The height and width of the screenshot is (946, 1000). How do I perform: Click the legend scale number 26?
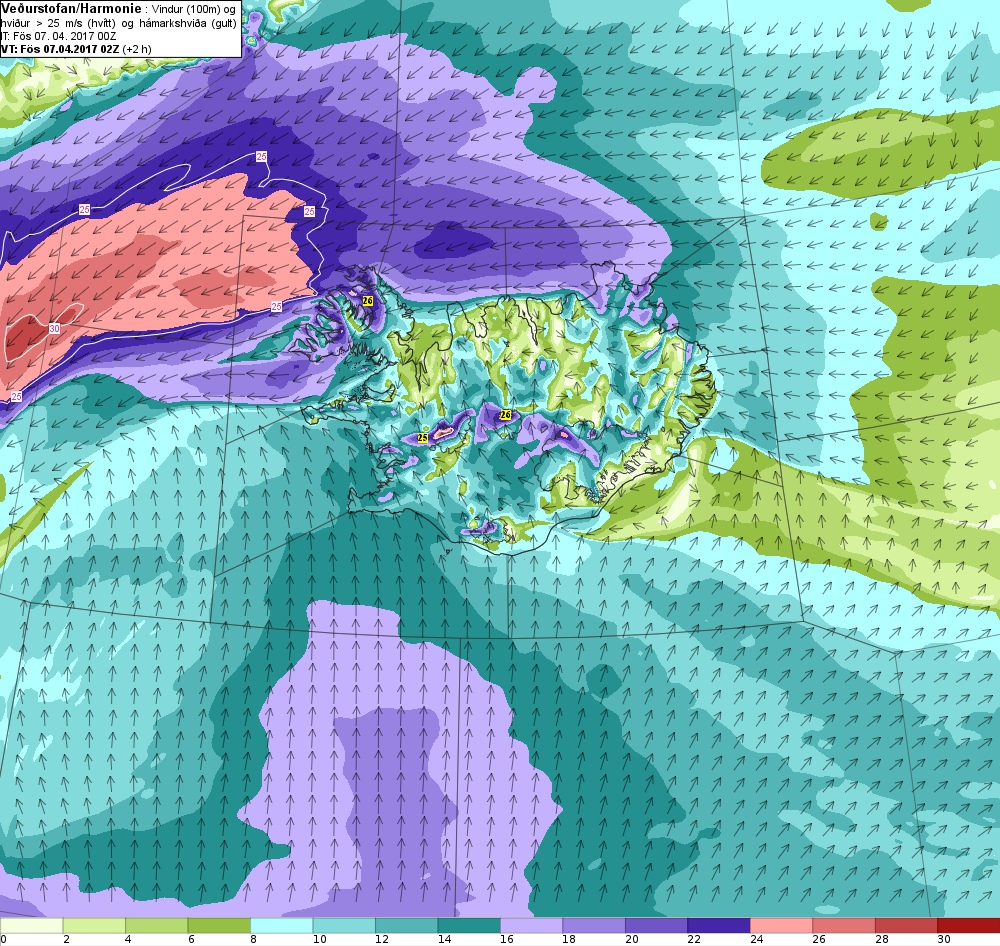(820, 939)
